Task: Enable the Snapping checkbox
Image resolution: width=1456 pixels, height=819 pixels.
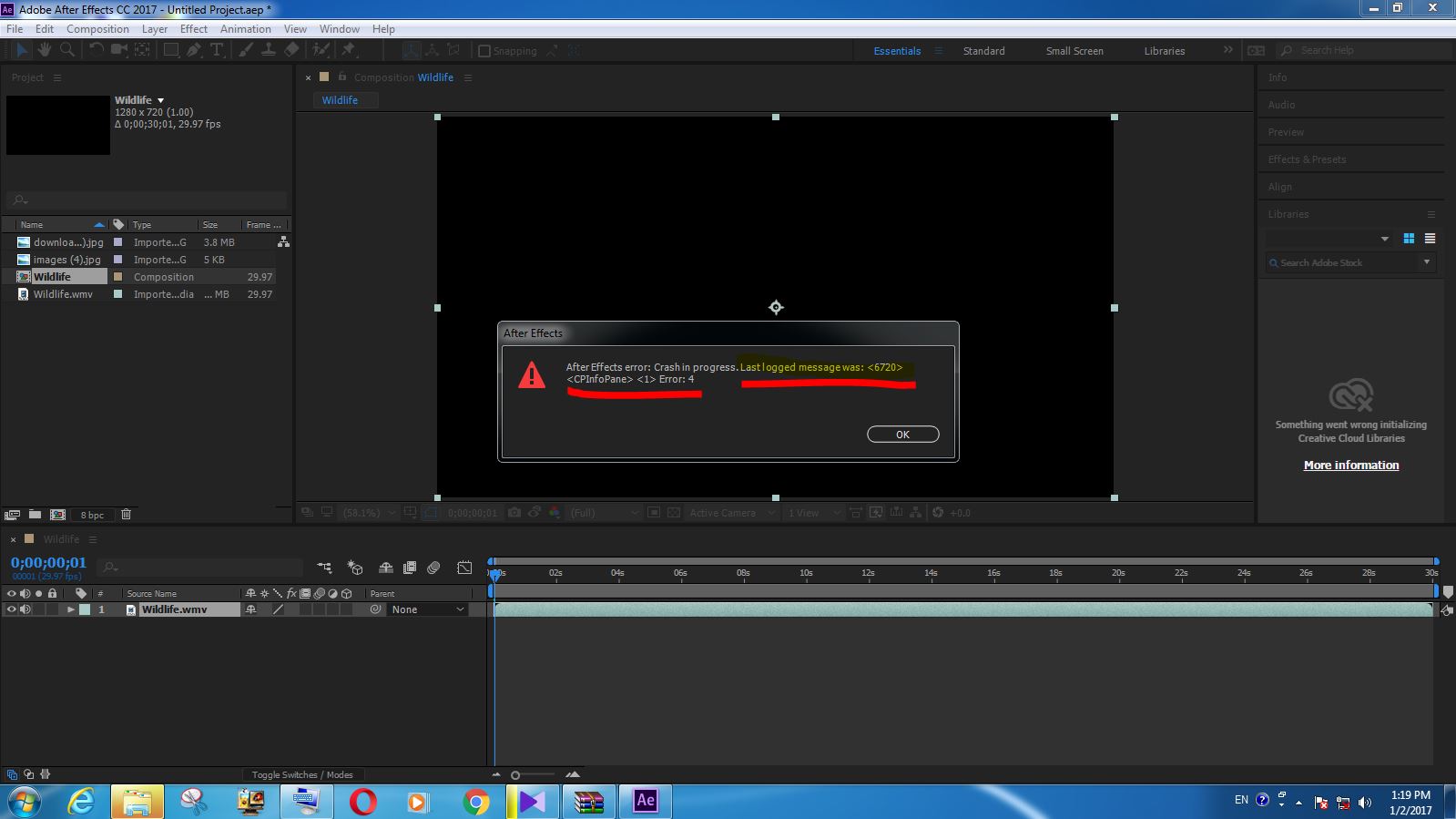Action: pyautogui.click(x=484, y=51)
